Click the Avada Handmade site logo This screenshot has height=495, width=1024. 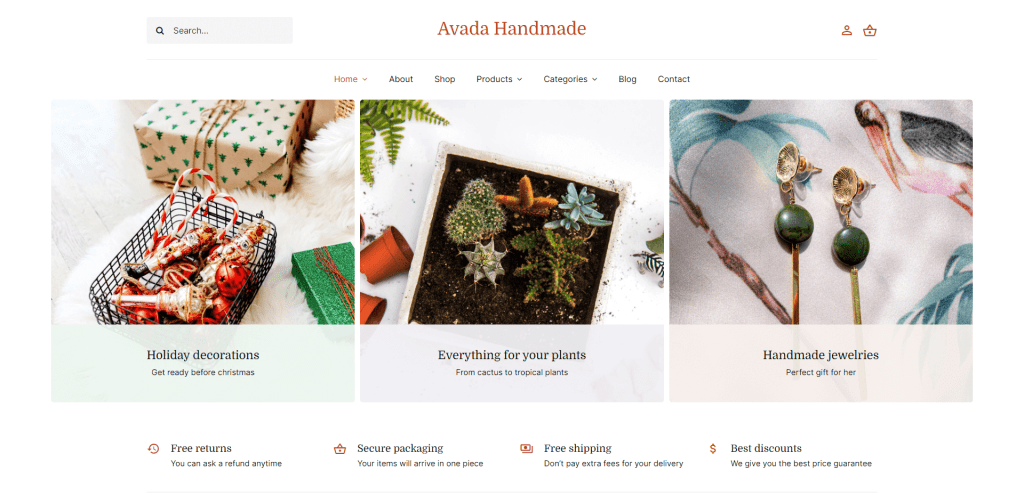point(511,29)
